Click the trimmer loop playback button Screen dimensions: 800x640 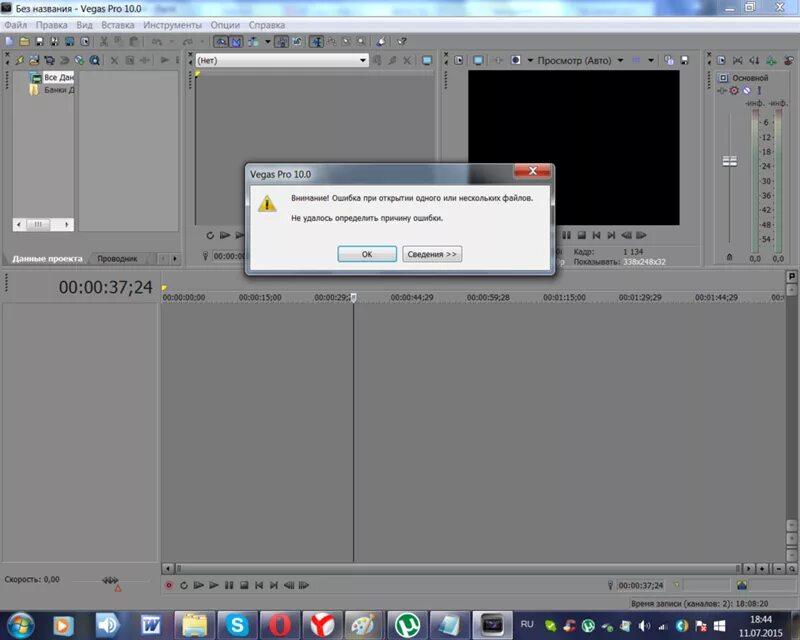point(210,235)
